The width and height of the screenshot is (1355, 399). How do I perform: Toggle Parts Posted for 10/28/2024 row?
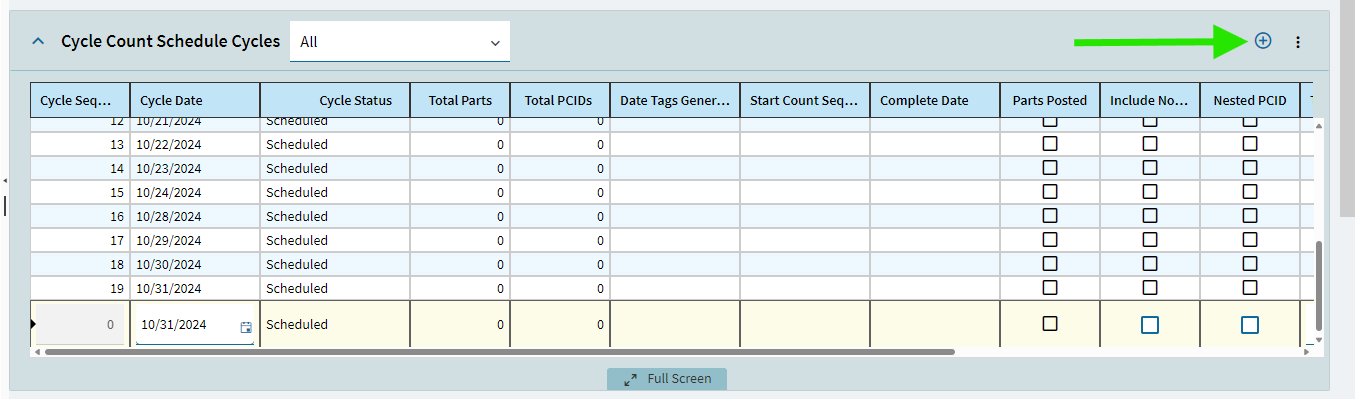point(1050,216)
